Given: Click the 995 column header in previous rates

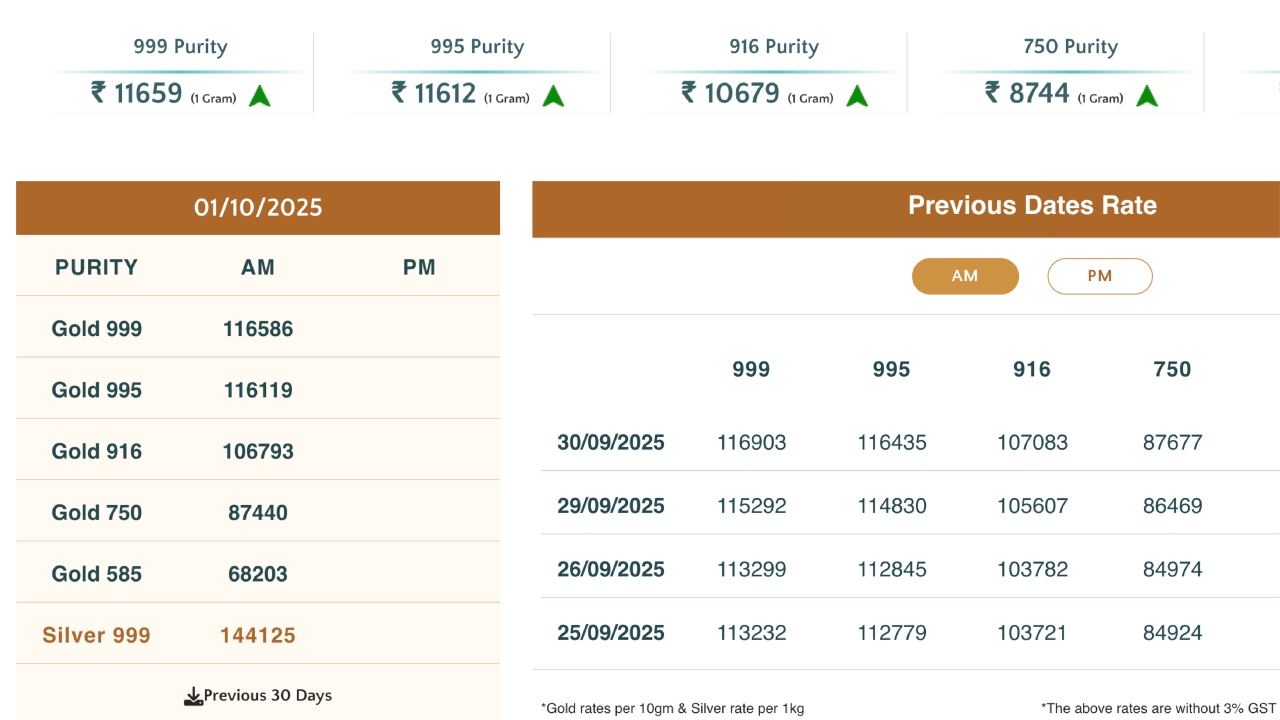Looking at the screenshot, I should point(891,370).
